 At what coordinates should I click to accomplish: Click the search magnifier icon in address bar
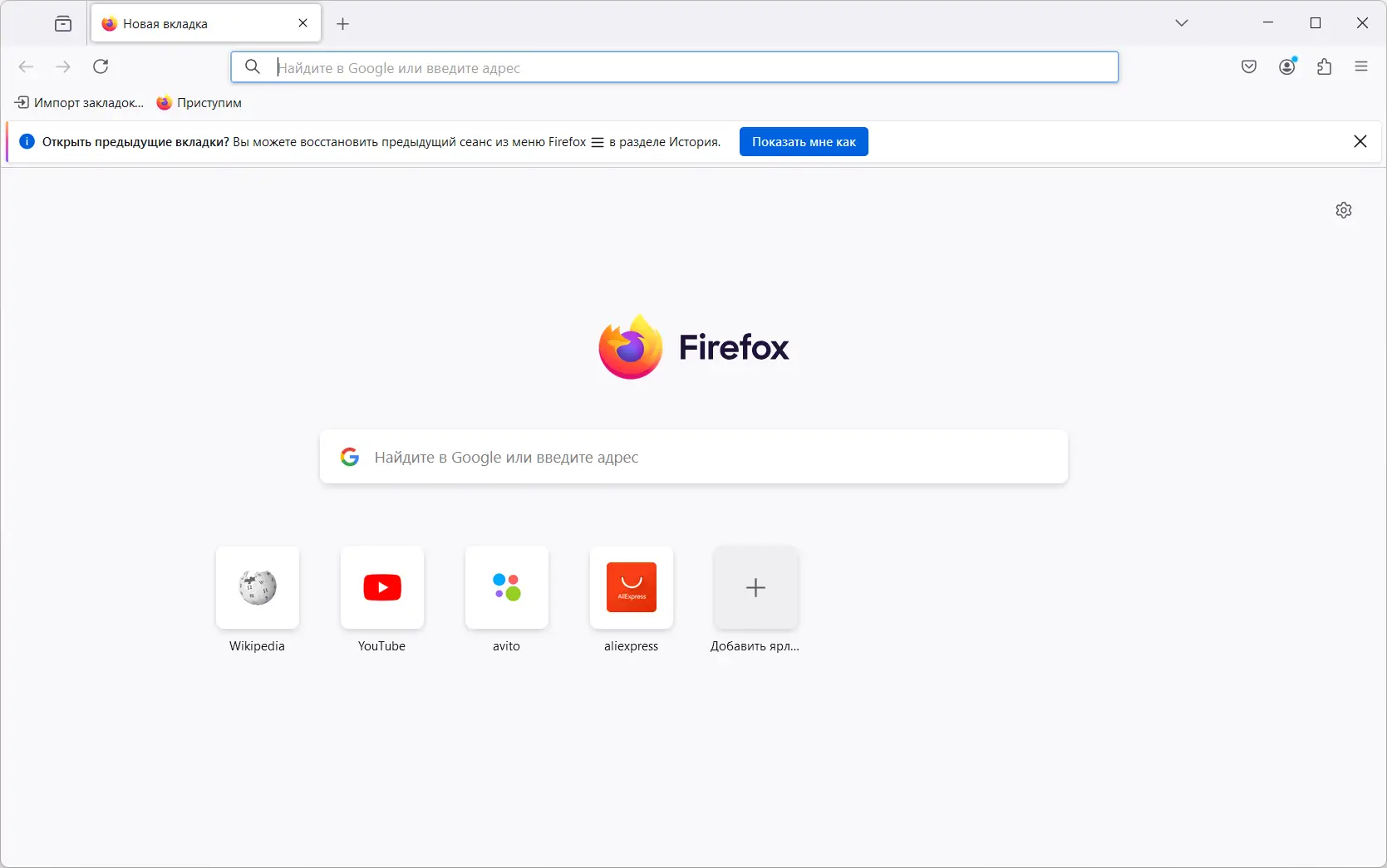(253, 66)
